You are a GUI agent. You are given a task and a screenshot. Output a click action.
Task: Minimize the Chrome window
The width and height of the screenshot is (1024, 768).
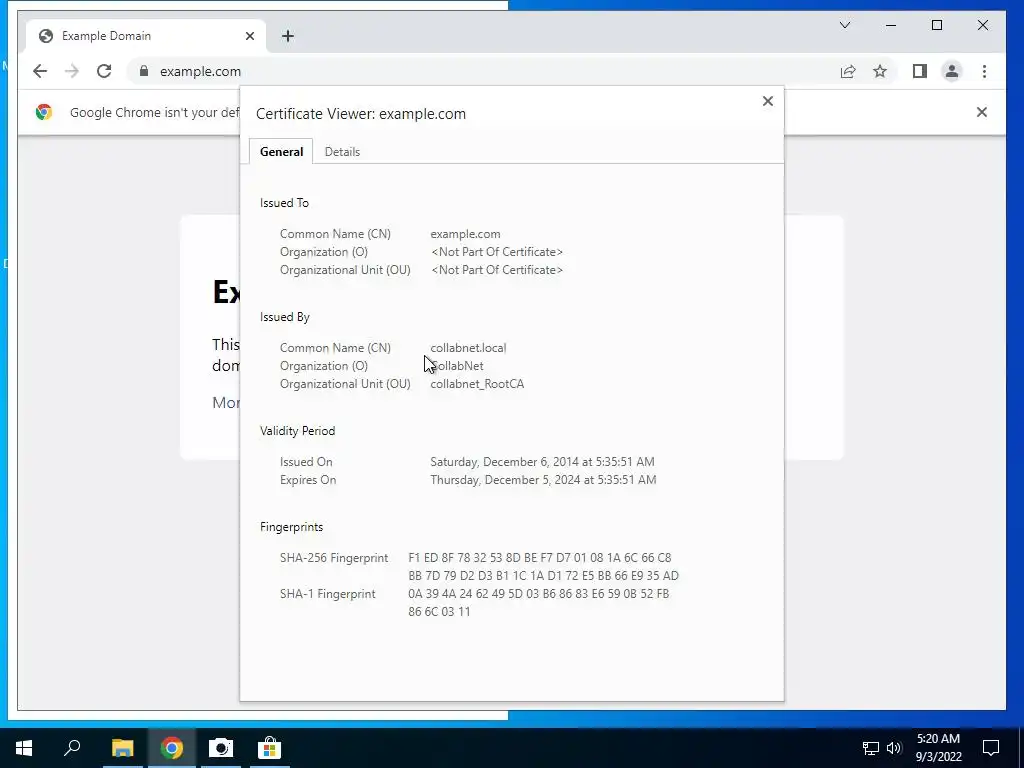pyautogui.click(x=891, y=25)
